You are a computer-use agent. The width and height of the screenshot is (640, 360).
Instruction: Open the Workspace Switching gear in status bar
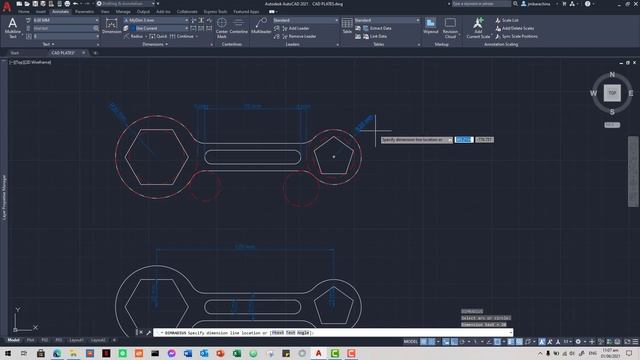click(x=578, y=342)
